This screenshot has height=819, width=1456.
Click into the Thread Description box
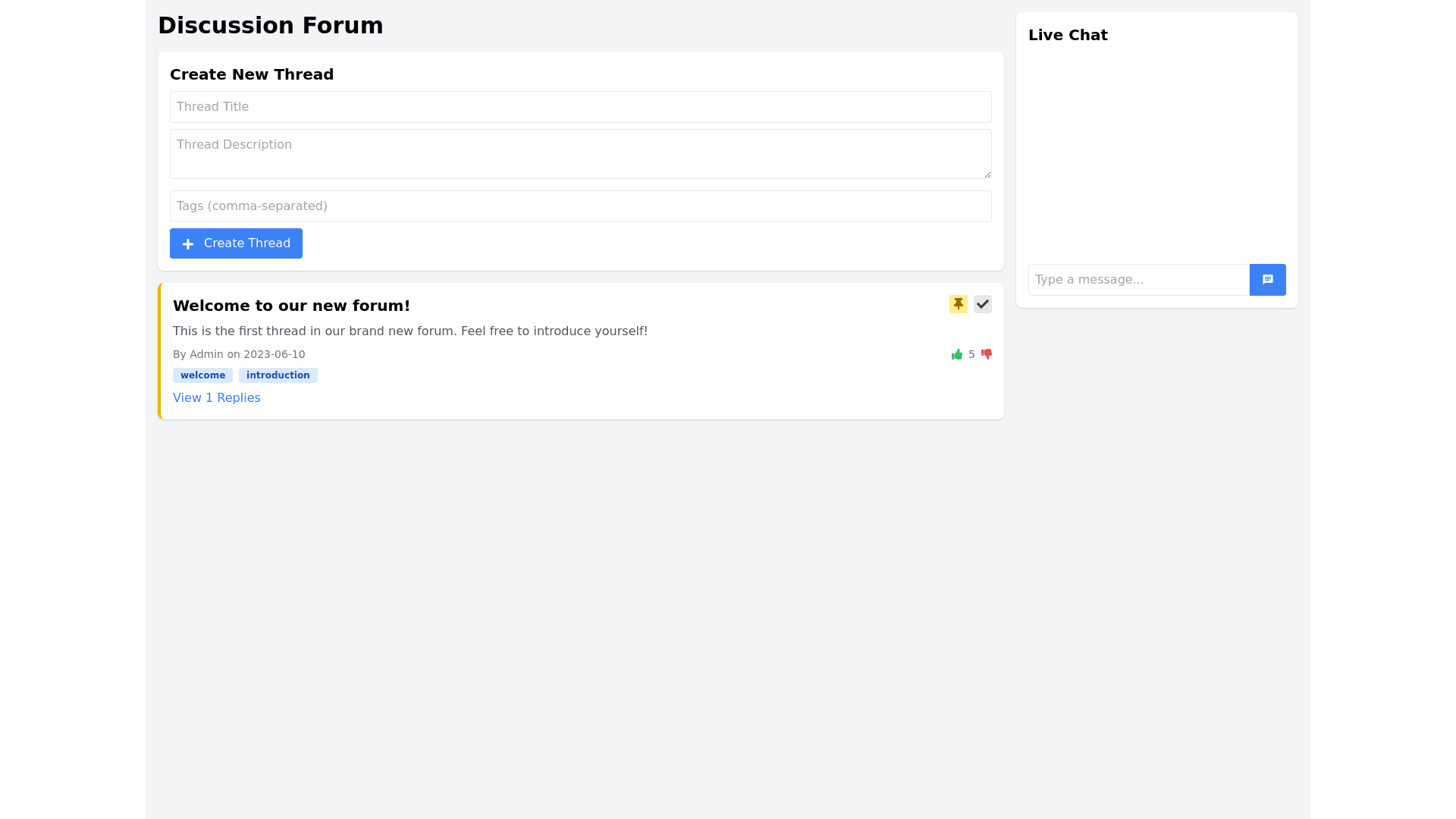pyautogui.click(x=580, y=154)
